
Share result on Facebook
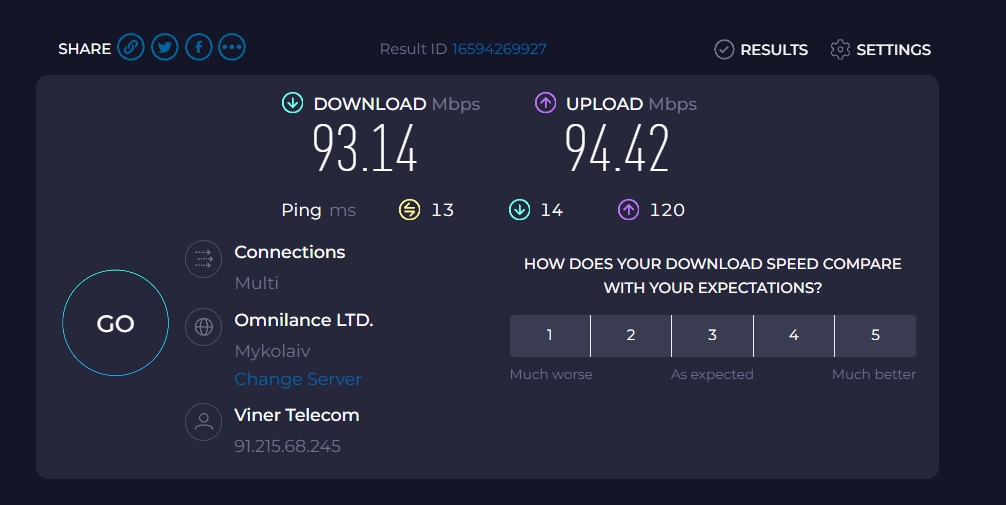coord(199,47)
